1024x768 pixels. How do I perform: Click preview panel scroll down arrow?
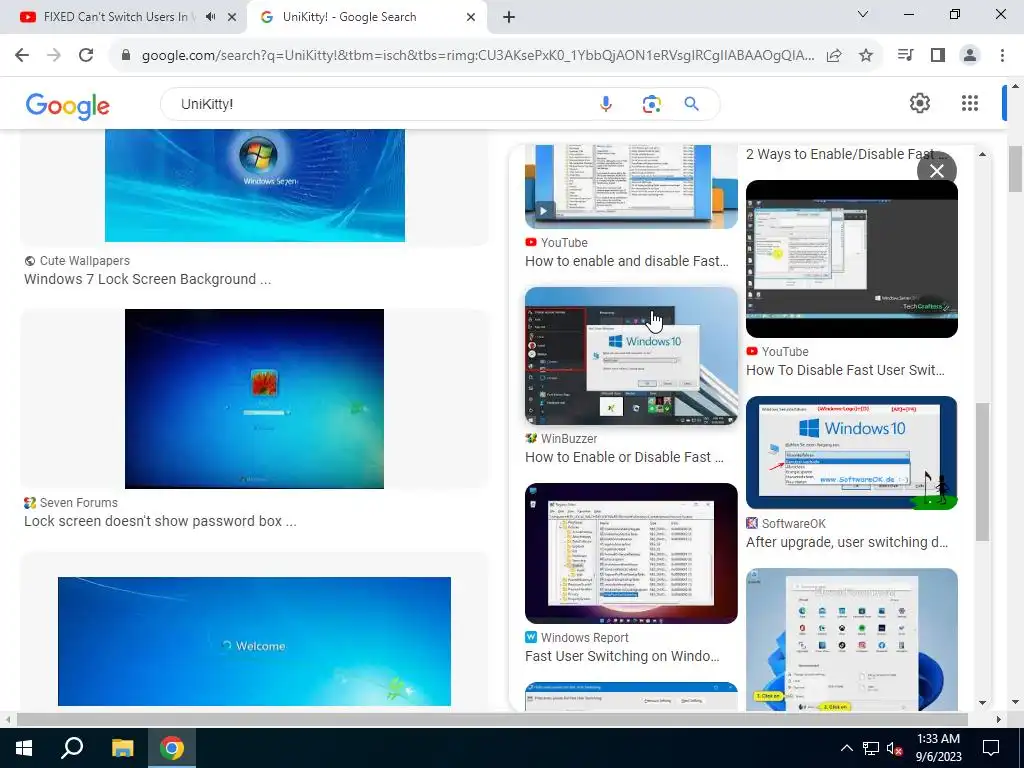(983, 703)
